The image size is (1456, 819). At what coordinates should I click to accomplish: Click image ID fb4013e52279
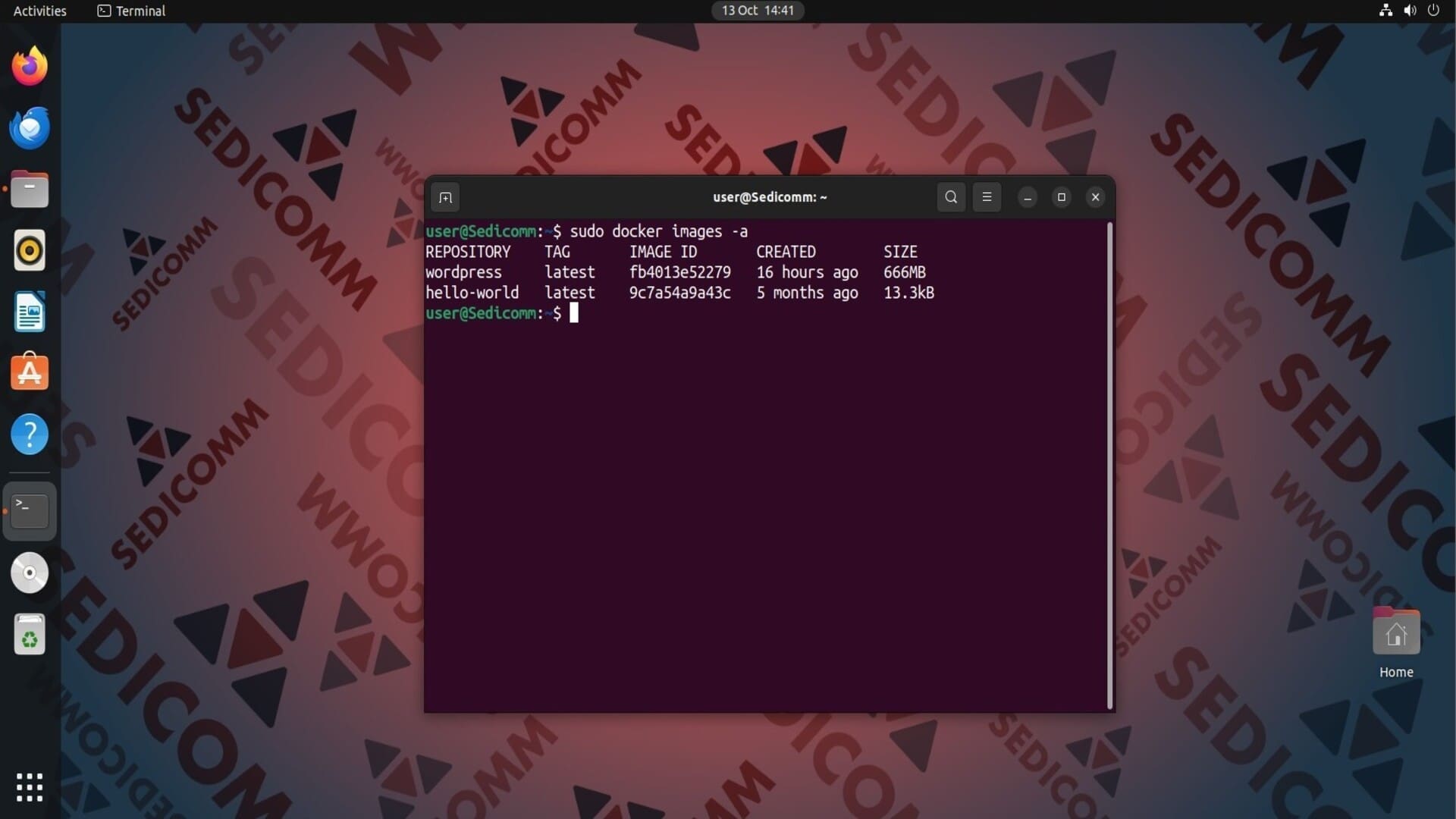pos(679,272)
